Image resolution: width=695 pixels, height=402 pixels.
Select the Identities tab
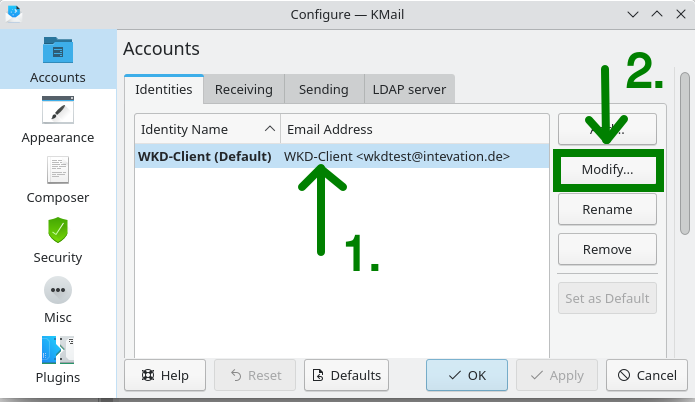coord(164,90)
